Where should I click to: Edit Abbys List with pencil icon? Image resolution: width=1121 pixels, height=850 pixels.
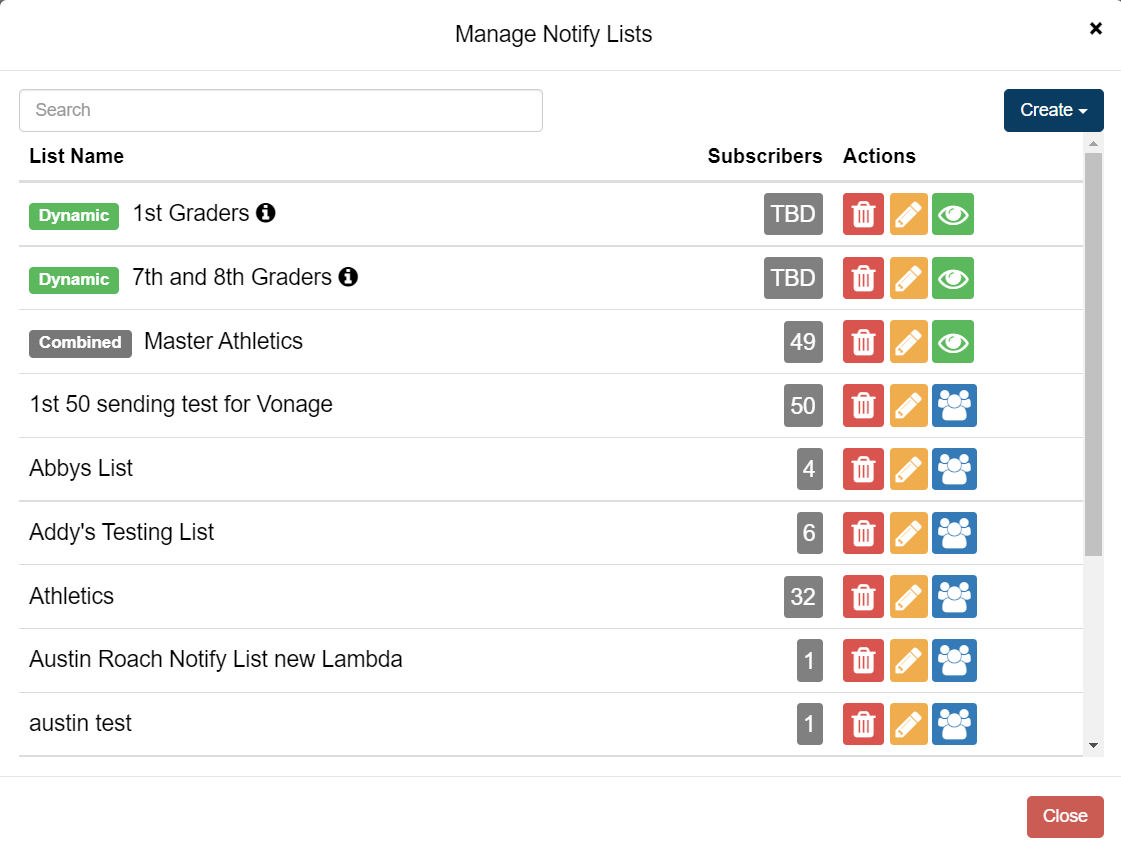click(x=909, y=469)
